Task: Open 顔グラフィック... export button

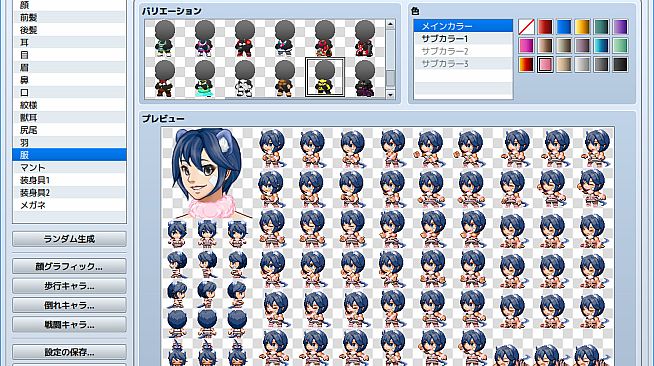Action: [x=69, y=266]
